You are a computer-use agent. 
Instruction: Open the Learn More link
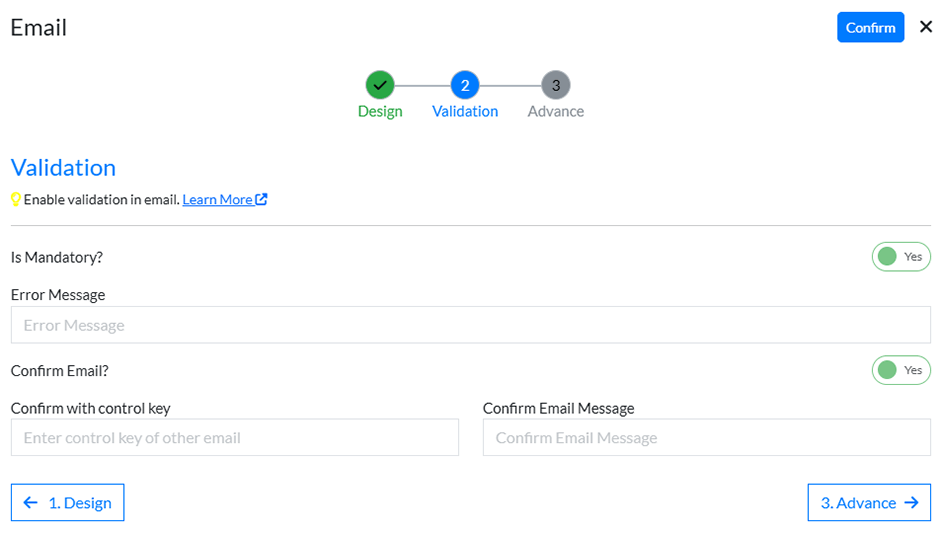pos(217,199)
